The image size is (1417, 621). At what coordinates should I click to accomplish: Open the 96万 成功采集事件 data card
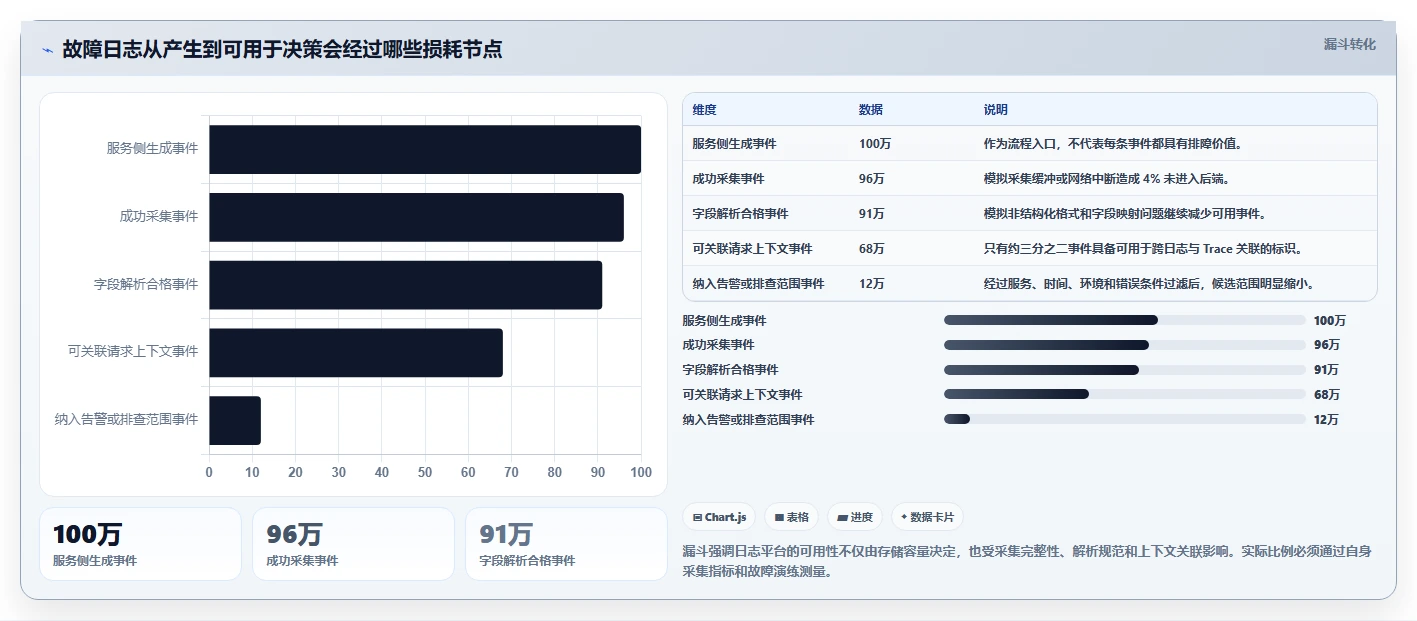tap(354, 544)
